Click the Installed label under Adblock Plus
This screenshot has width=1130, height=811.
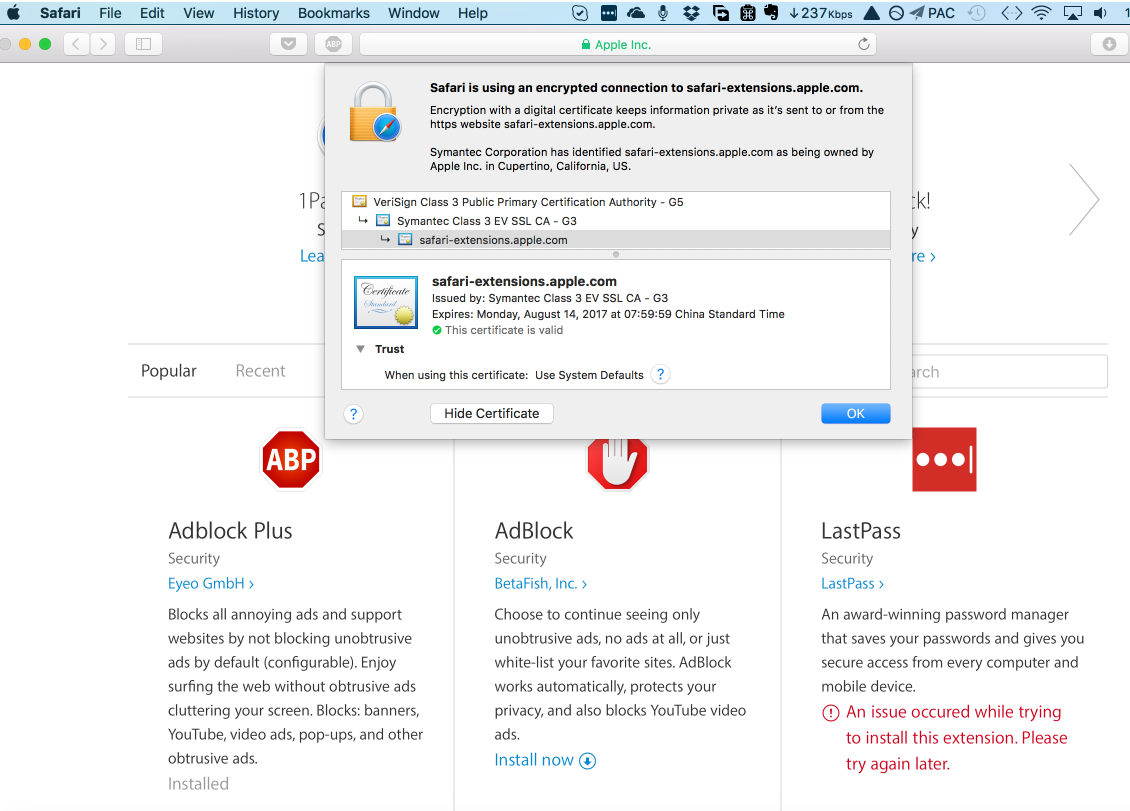198,784
